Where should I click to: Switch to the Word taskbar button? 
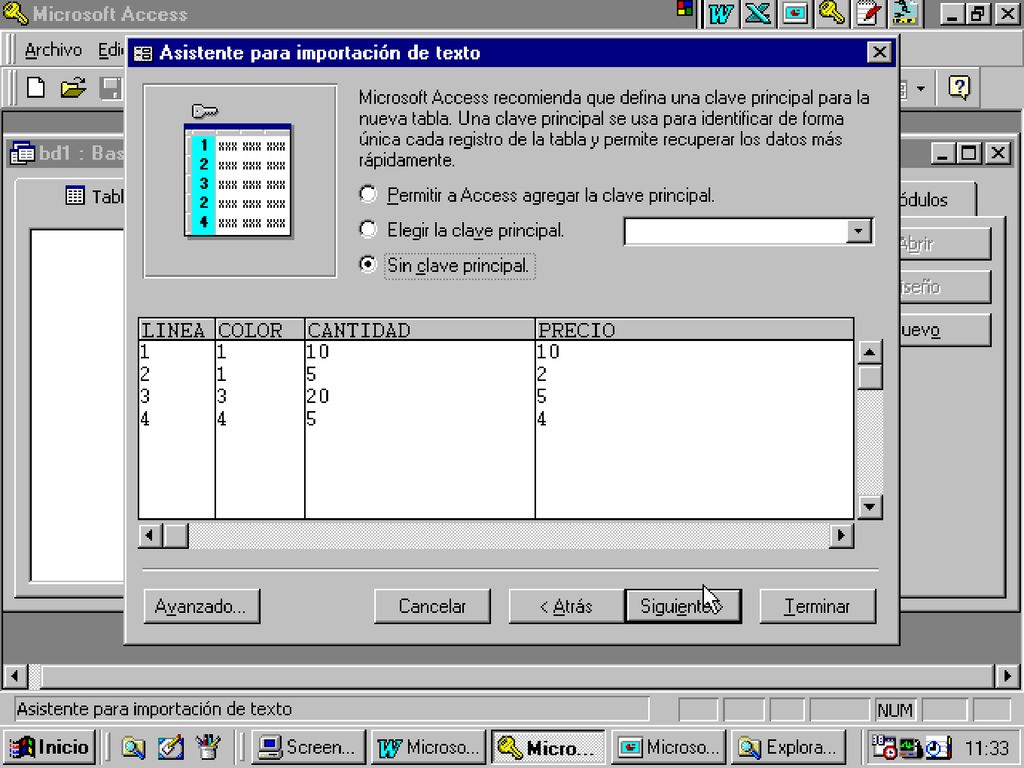click(428, 746)
